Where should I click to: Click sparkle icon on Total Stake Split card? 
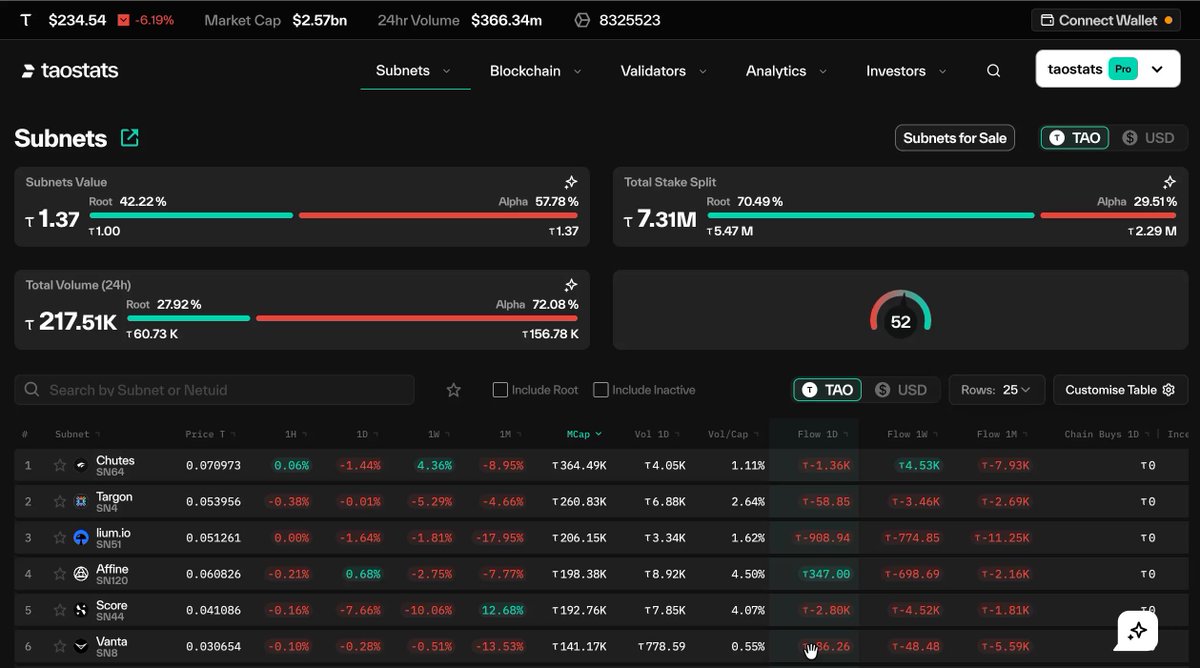(x=1169, y=182)
